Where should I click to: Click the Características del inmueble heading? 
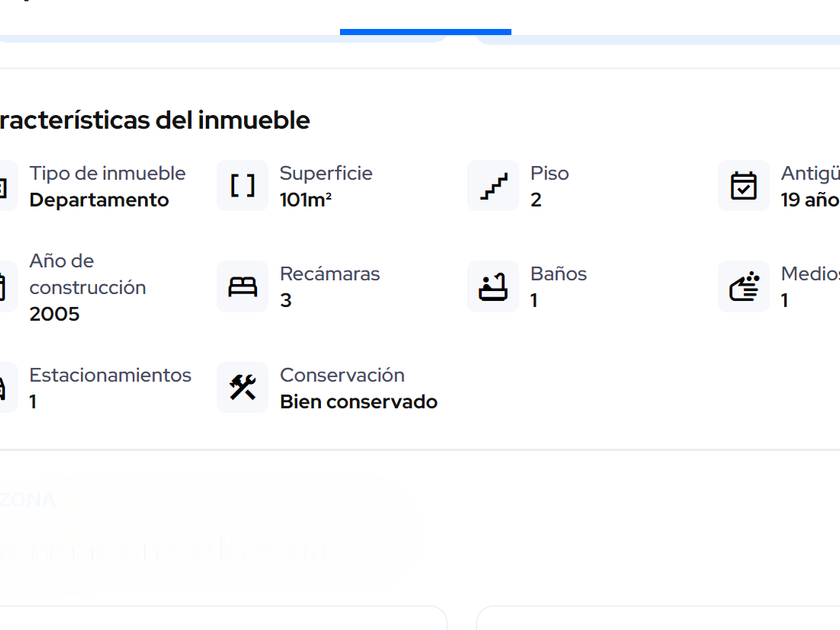(x=153, y=121)
